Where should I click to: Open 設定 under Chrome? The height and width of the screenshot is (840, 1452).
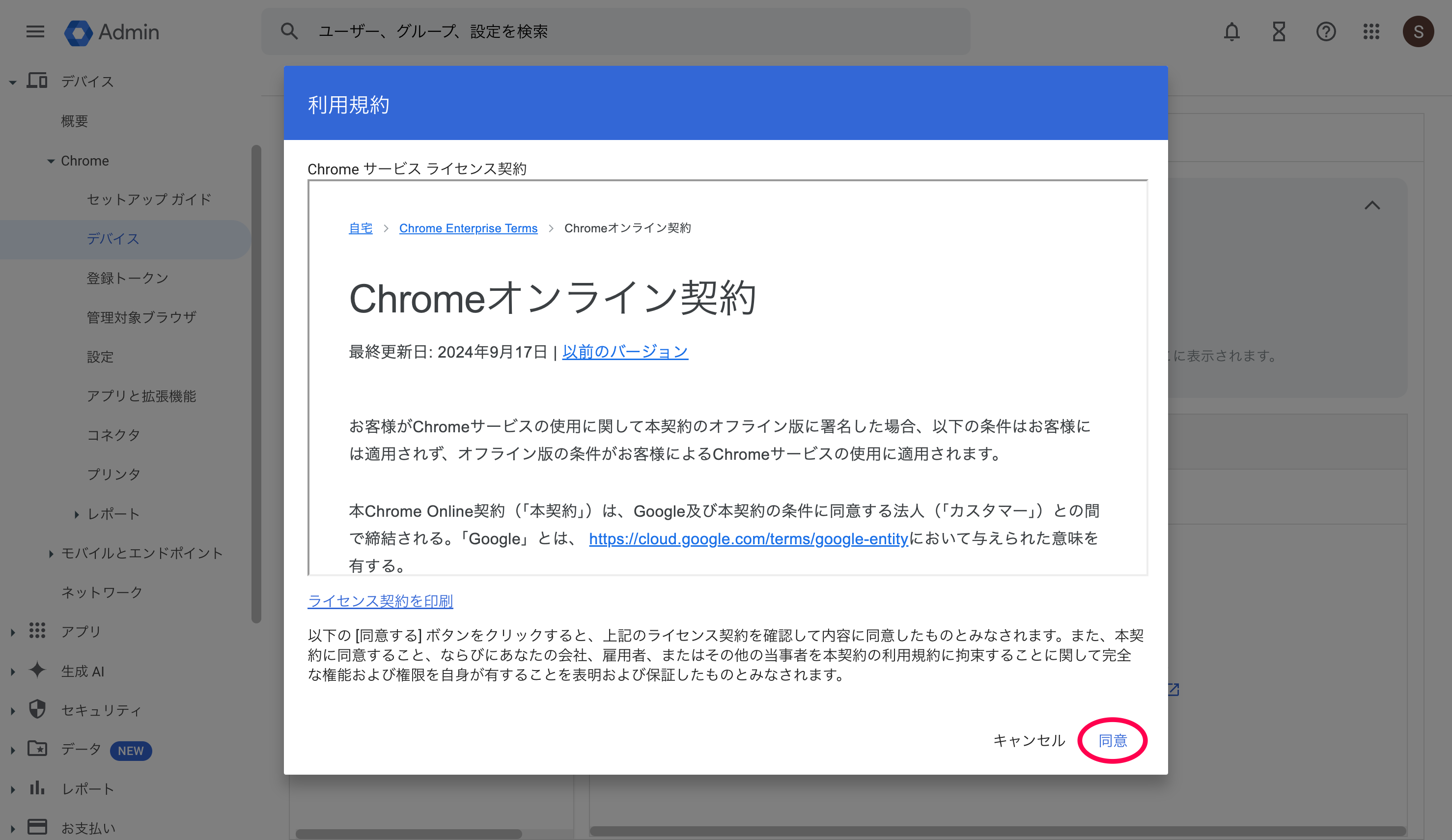pyautogui.click(x=100, y=357)
